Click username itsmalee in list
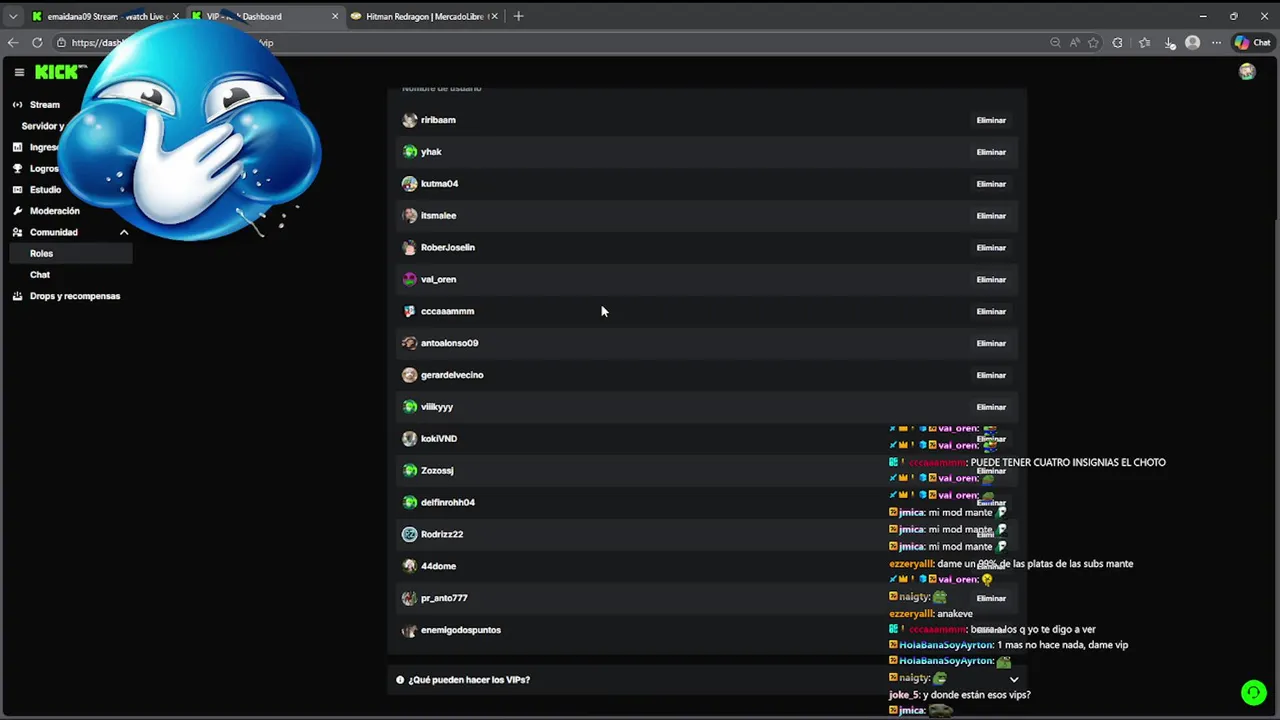1280x720 pixels. (x=438, y=216)
